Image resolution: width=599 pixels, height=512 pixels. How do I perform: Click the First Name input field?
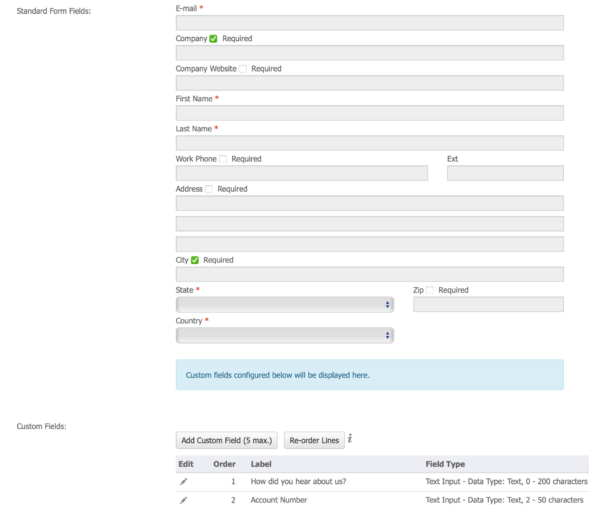[370, 113]
